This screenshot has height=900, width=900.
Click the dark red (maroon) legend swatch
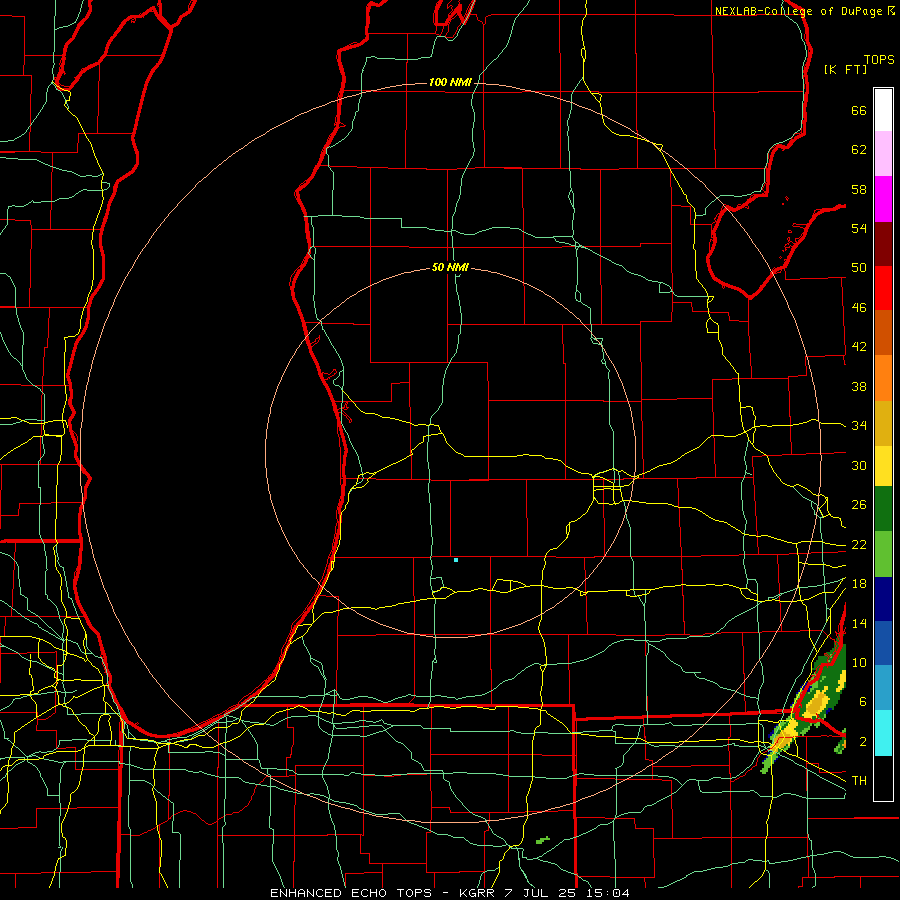883,244
